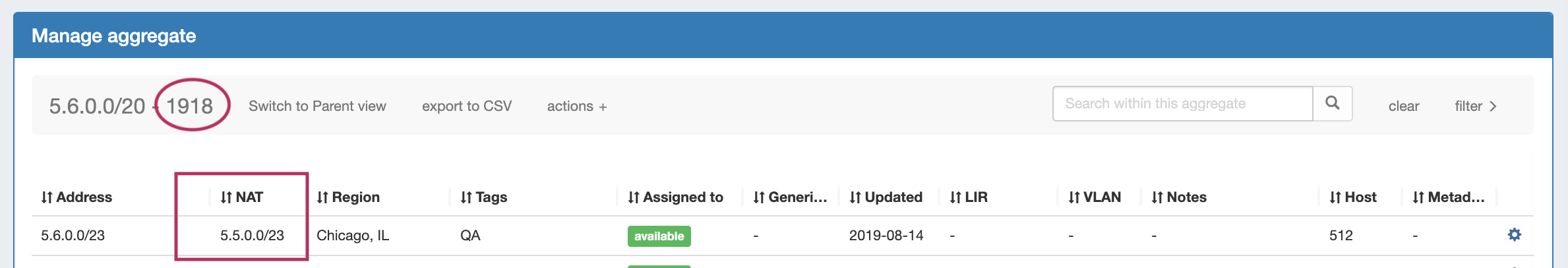1568x268 pixels.
Task: Sort table by LIR column
Action: (969, 197)
